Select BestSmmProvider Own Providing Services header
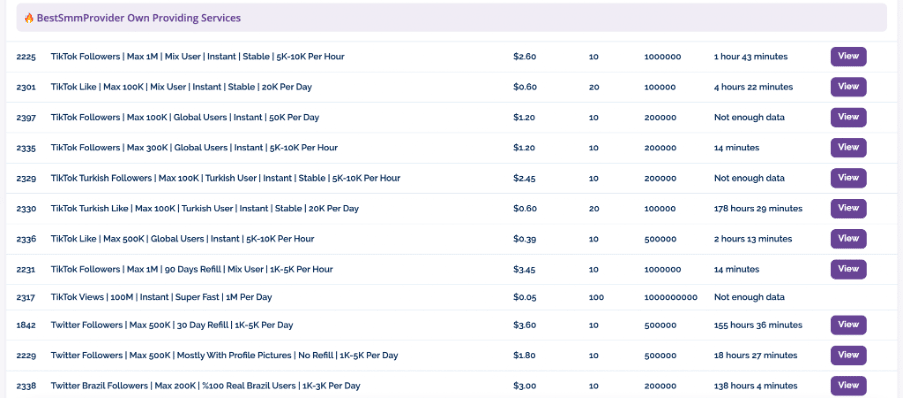The image size is (904, 398). click(x=451, y=18)
